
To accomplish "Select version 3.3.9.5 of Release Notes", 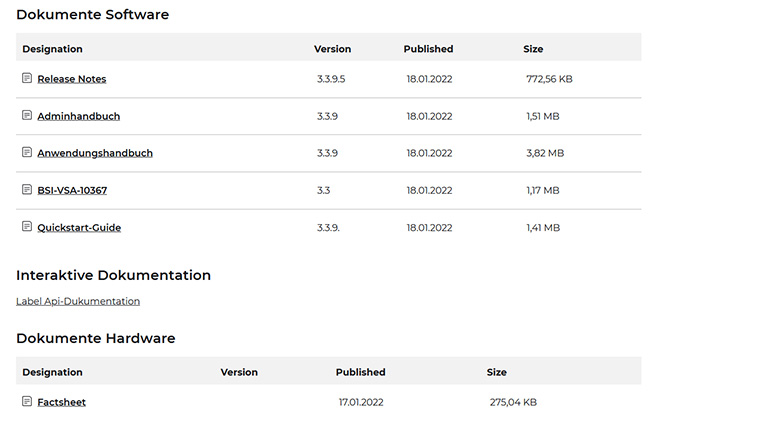I will [x=331, y=79].
